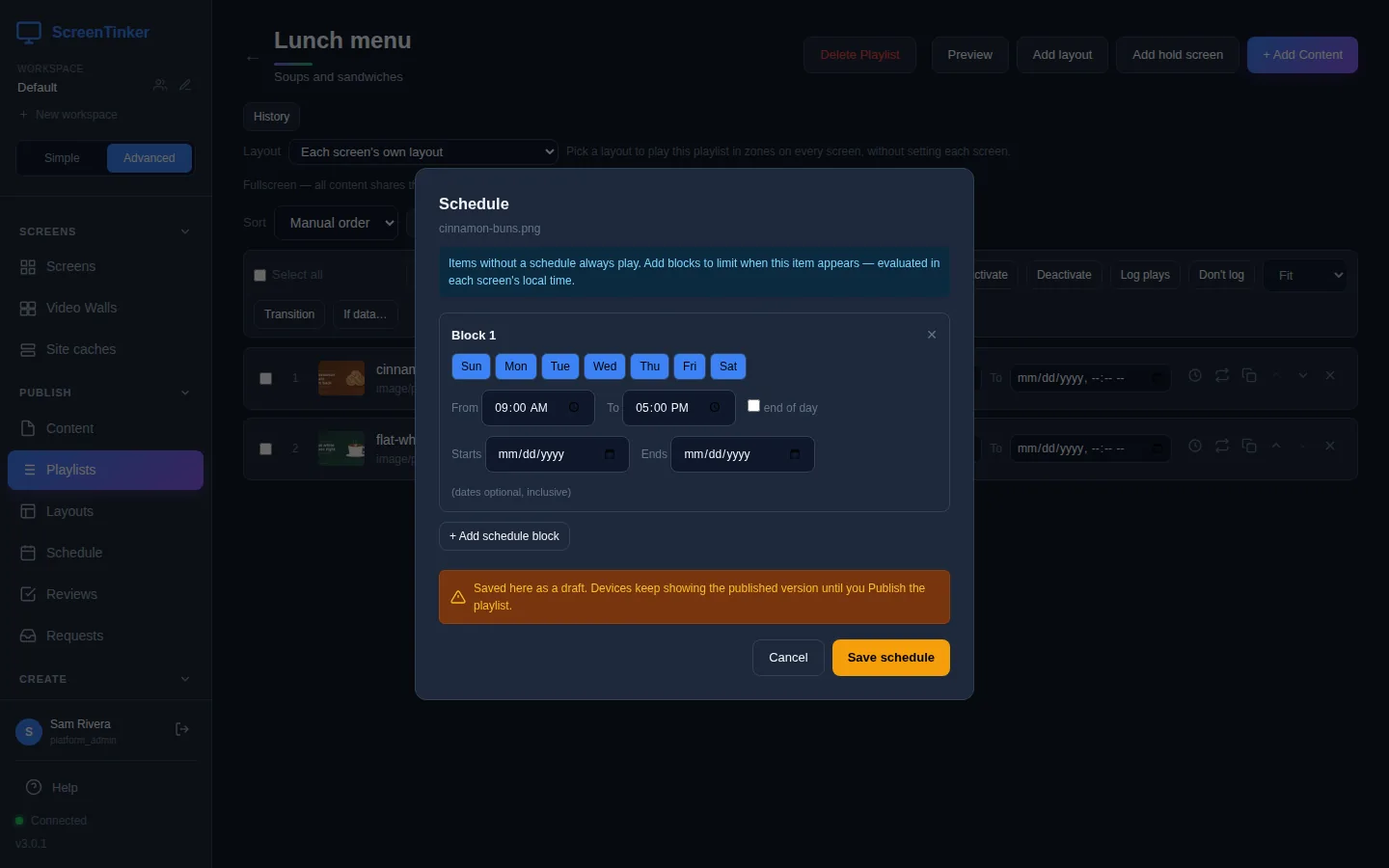This screenshot has height=868, width=1389.
Task: Click the Starts date input field
Action: coord(557,454)
